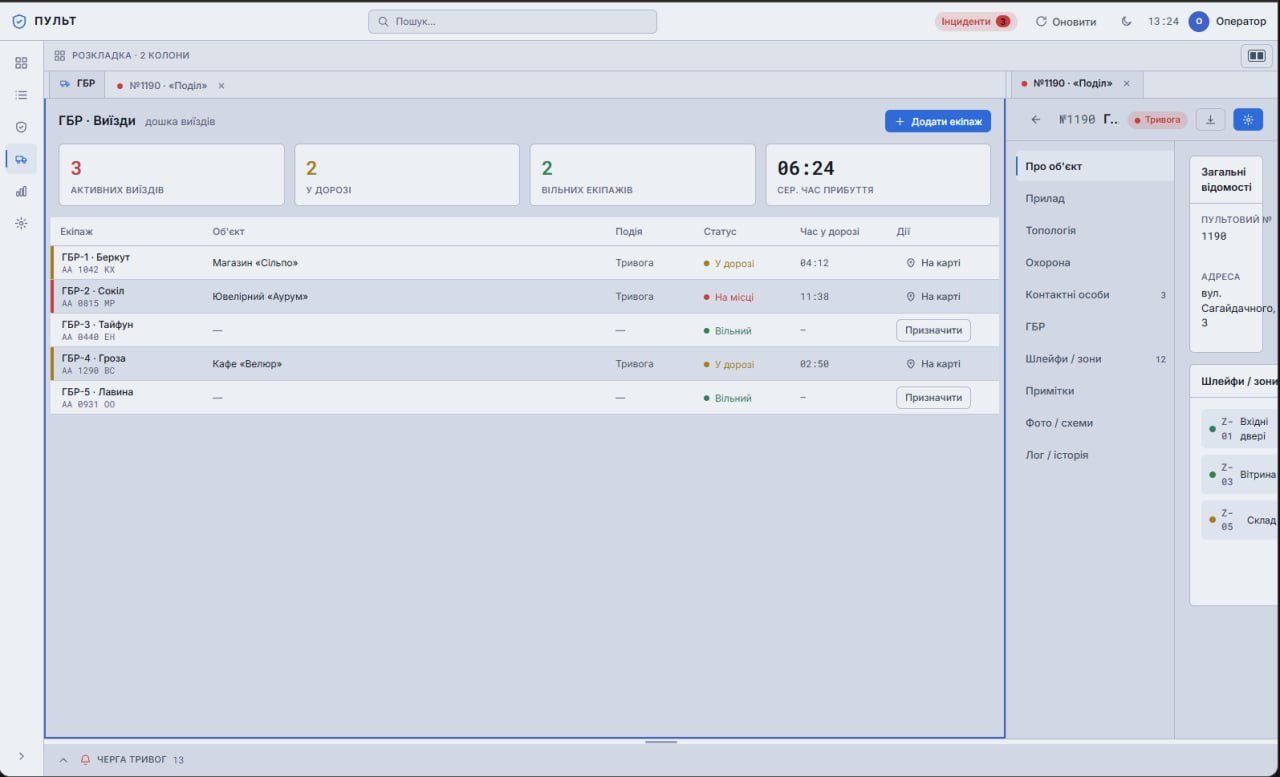Open the dashboard grid icon in sidebar
1280x777 pixels.
pyautogui.click(x=21, y=63)
